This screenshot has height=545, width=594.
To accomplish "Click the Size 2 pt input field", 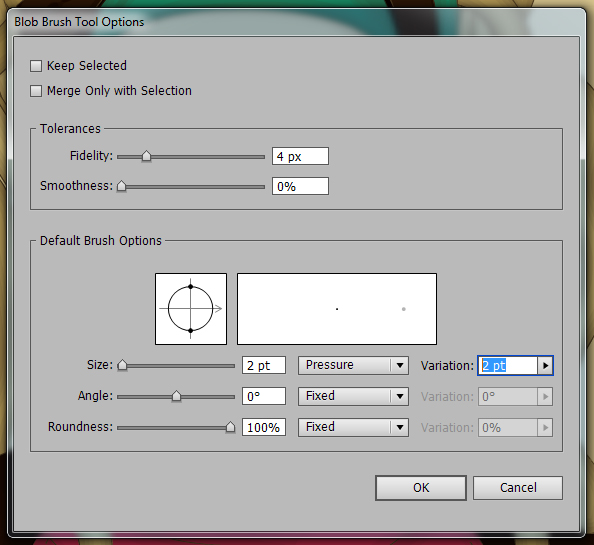I will click(264, 365).
